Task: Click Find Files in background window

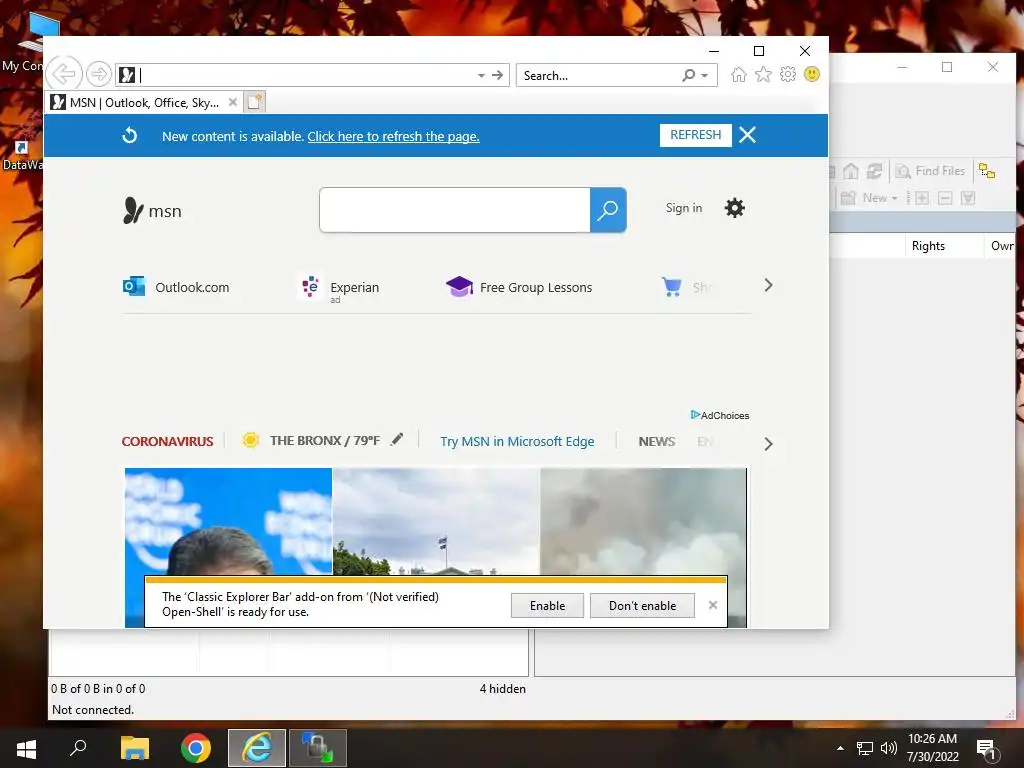Action: [930, 171]
